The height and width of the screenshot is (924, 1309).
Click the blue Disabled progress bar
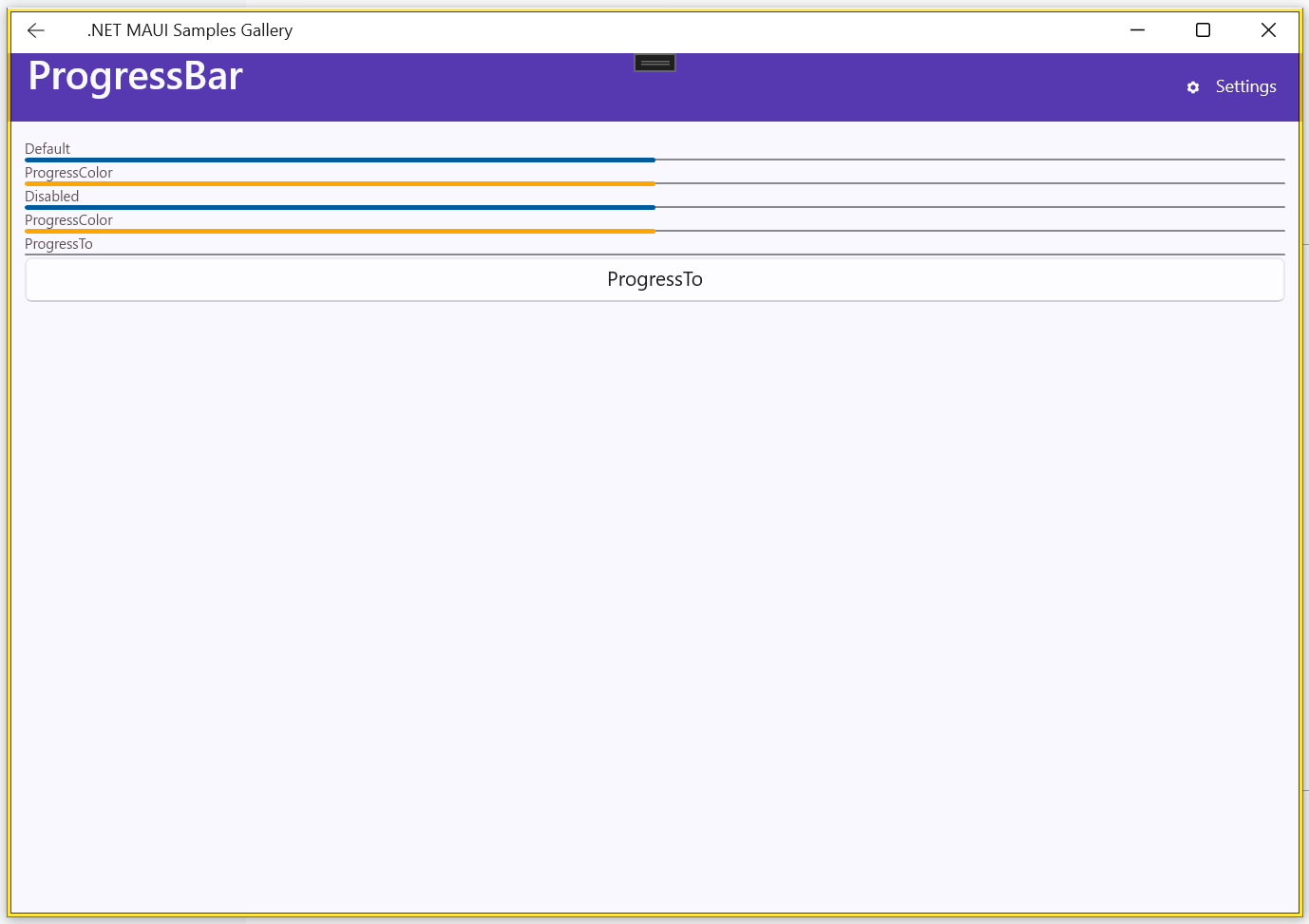pyautogui.click(x=340, y=207)
